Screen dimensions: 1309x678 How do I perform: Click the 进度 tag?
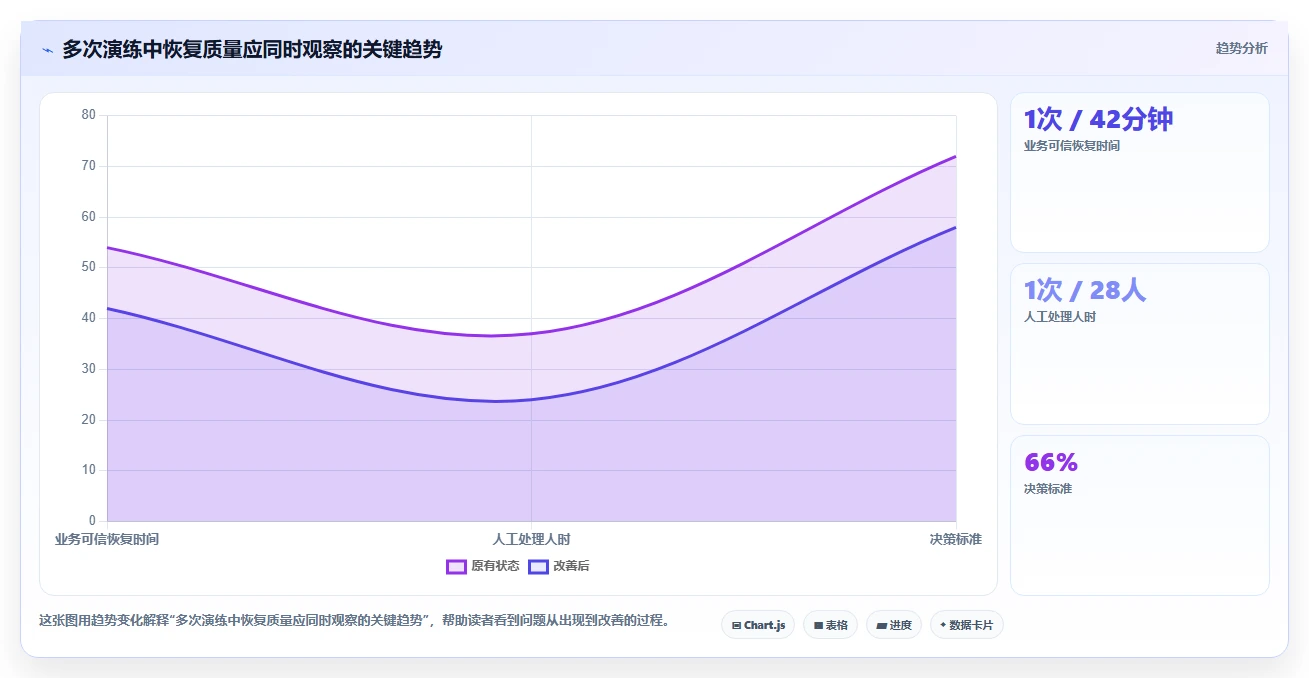tap(894, 625)
